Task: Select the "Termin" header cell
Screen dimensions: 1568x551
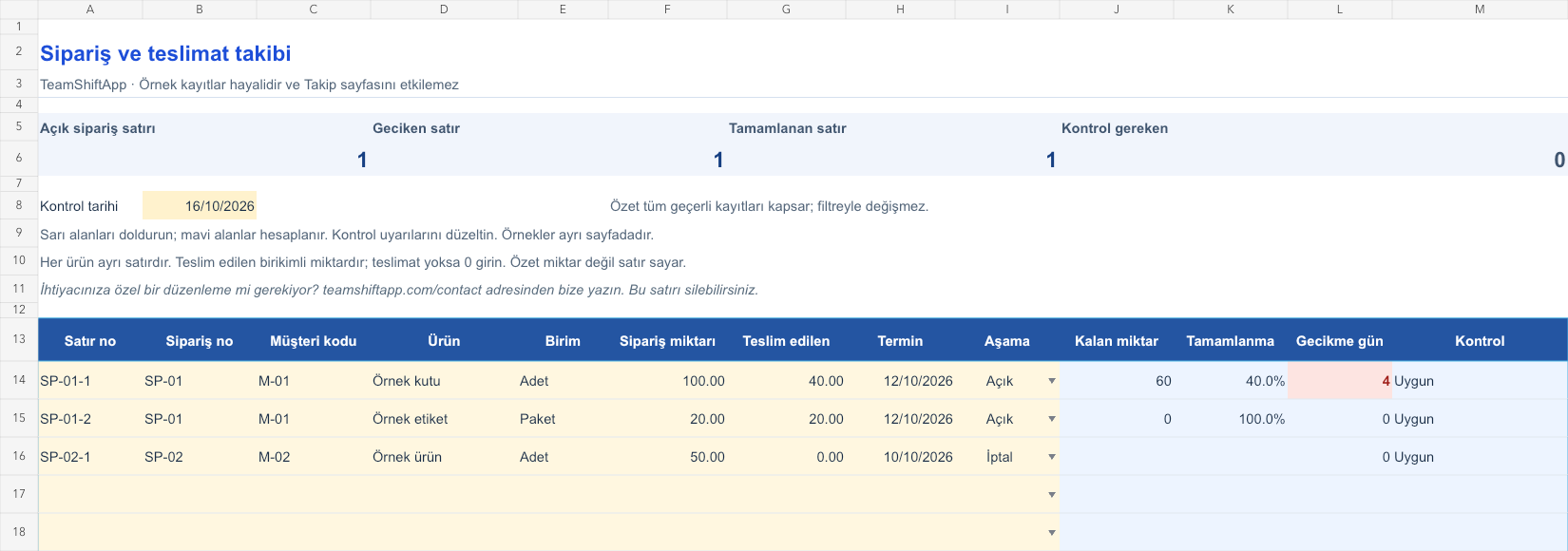Action: click(x=900, y=341)
